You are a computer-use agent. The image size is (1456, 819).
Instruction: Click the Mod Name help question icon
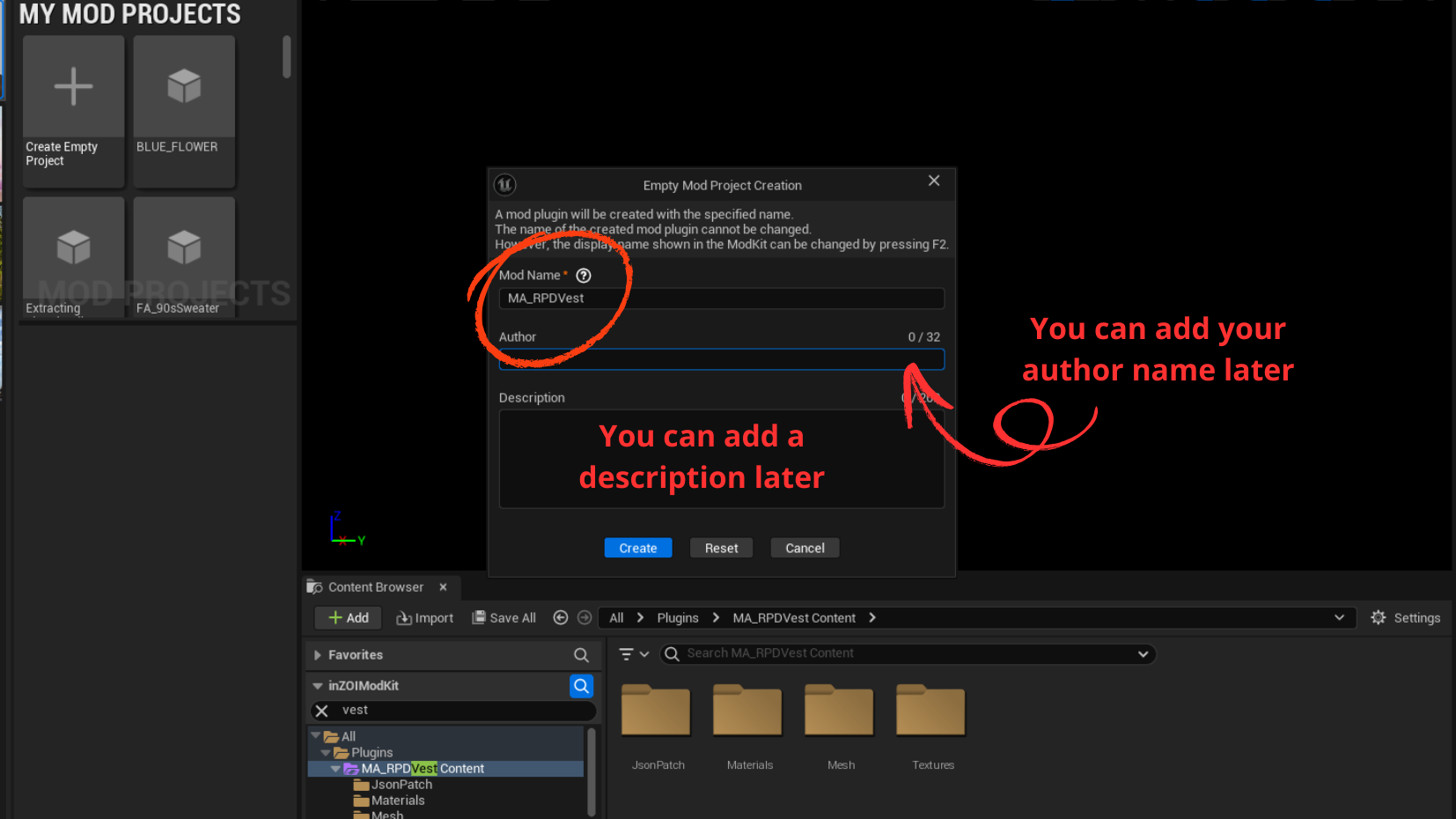pos(584,276)
